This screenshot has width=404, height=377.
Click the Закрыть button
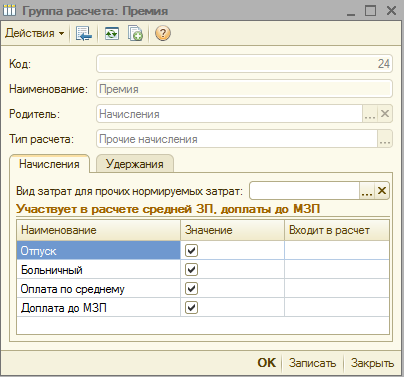pyautogui.click(x=372, y=363)
